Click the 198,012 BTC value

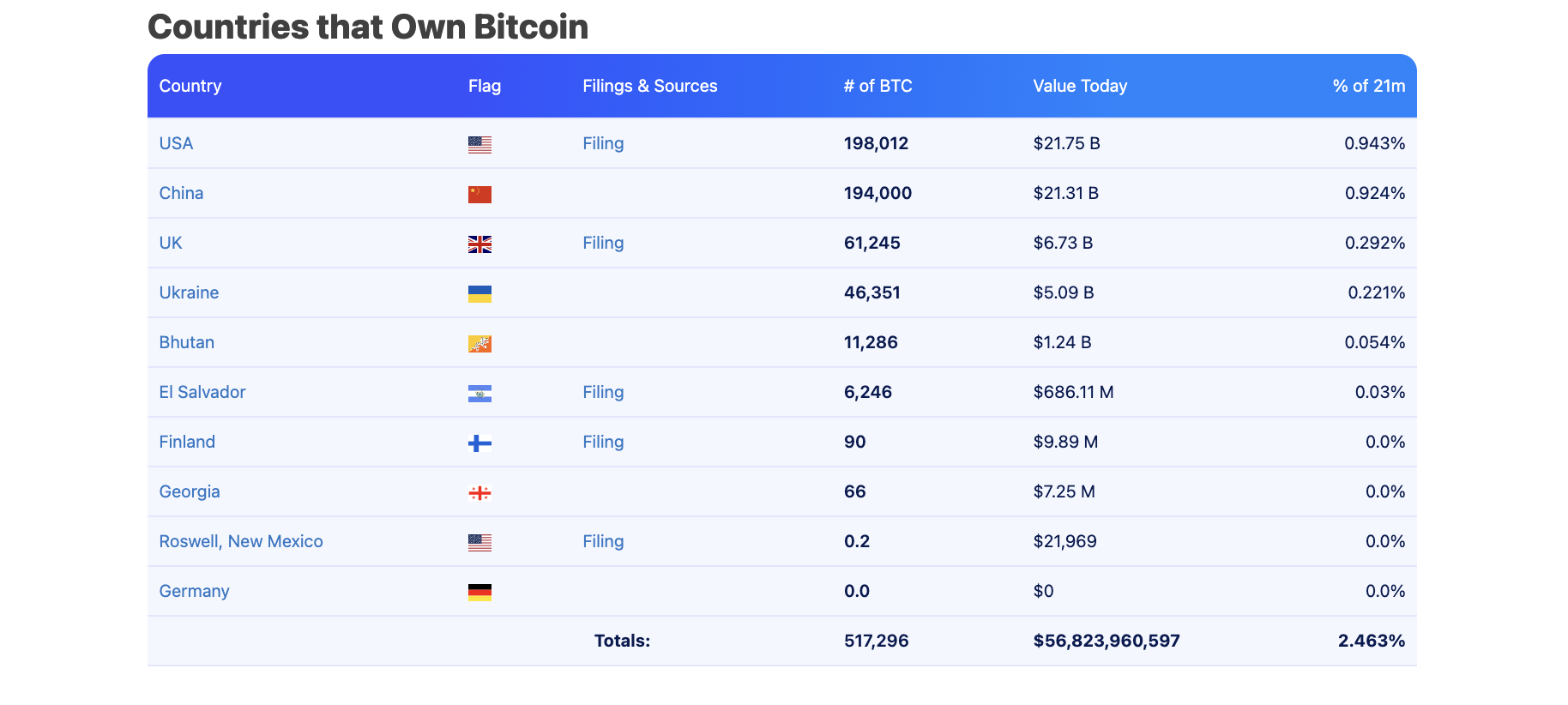point(876,143)
